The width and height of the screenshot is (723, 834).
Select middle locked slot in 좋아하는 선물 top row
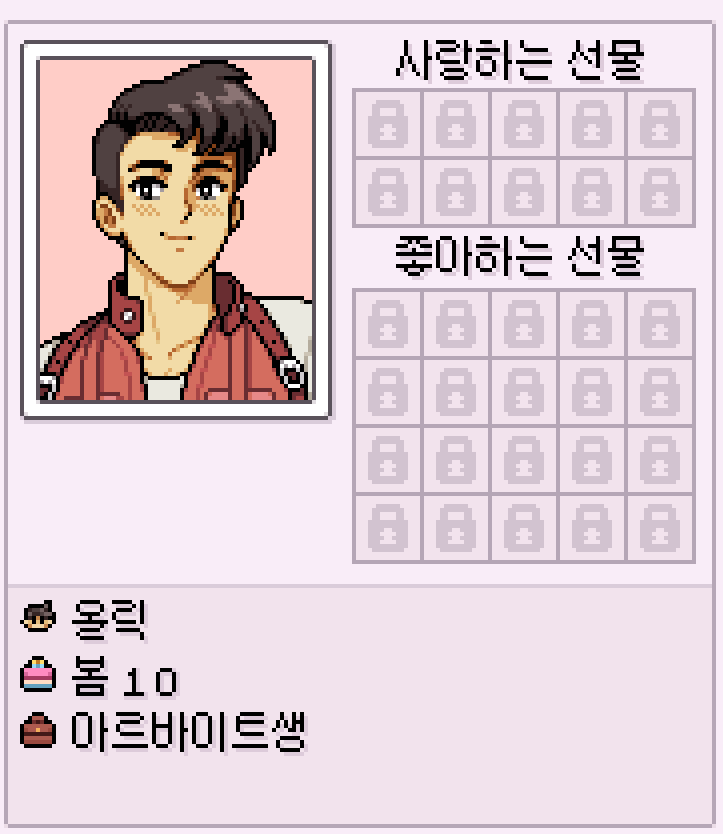point(524,324)
